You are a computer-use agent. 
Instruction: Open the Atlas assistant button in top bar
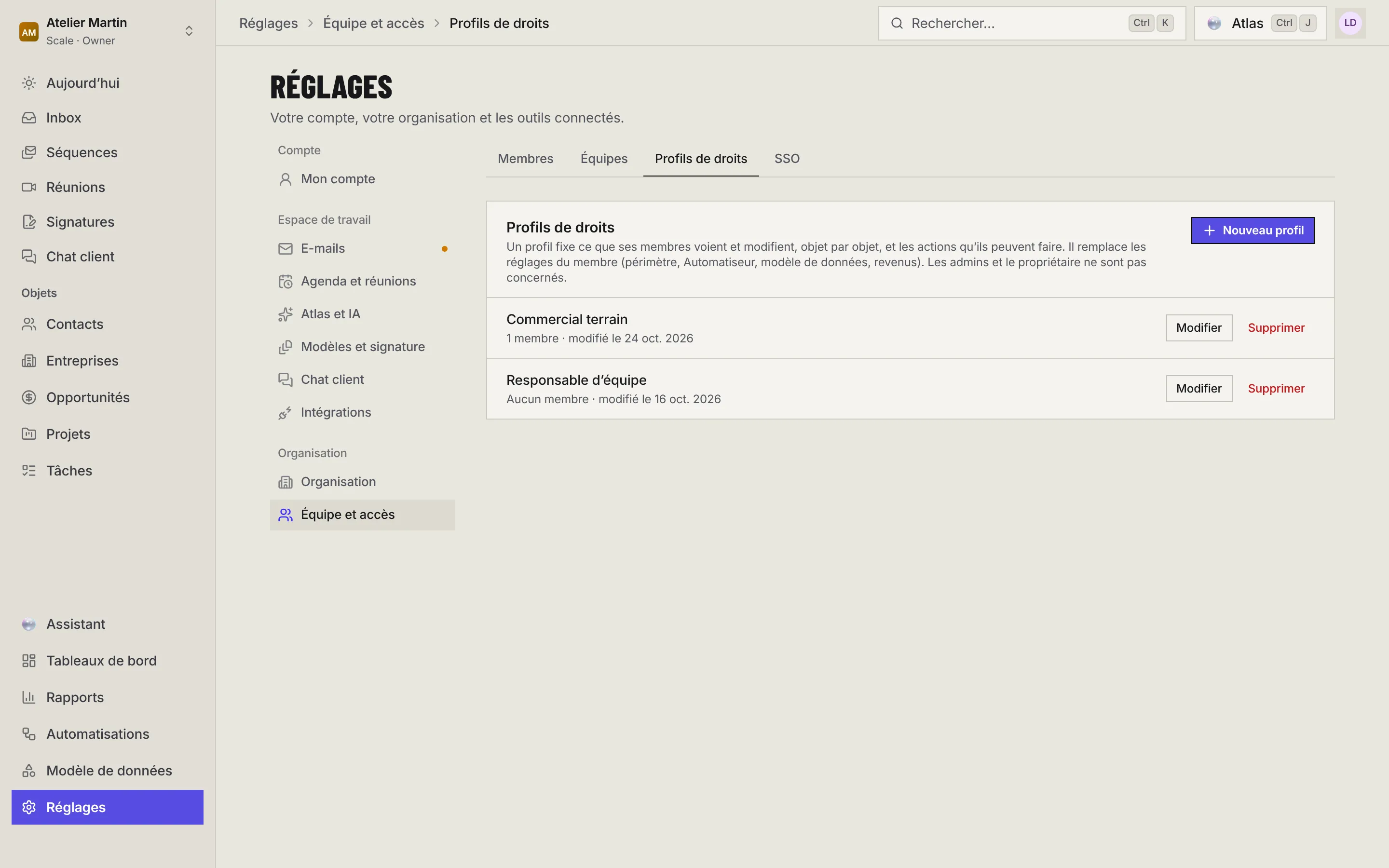(1260, 24)
